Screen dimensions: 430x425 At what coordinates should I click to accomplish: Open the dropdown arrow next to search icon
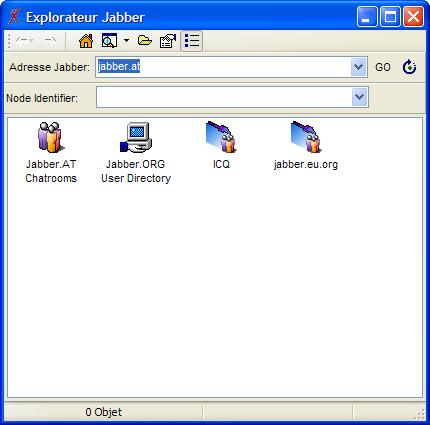point(126,41)
